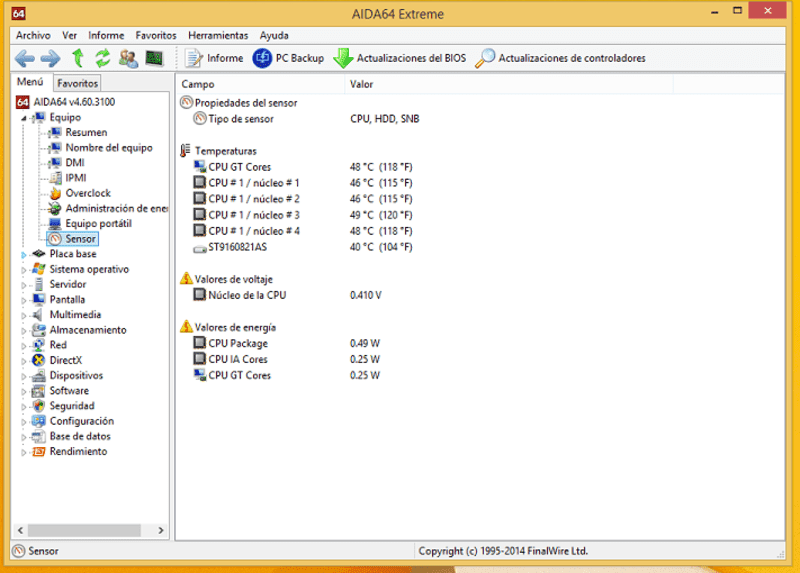Click the Propiedades del sensor gauge icon
800x573 pixels.
coord(186,103)
